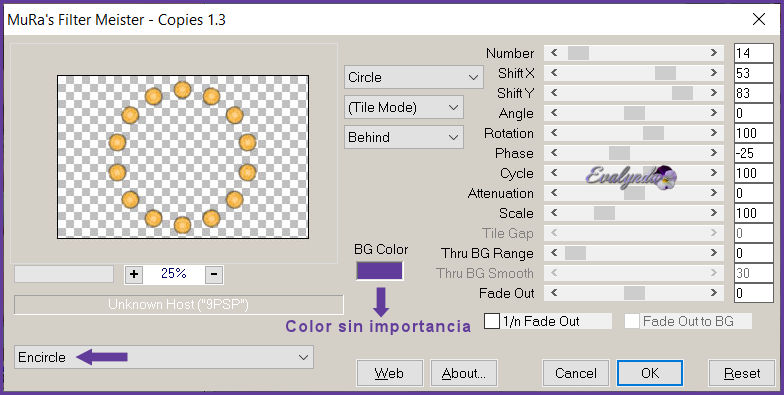This screenshot has width=784, height=395.
Task: Click the Shift X slider thumb
Action: (665, 73)
